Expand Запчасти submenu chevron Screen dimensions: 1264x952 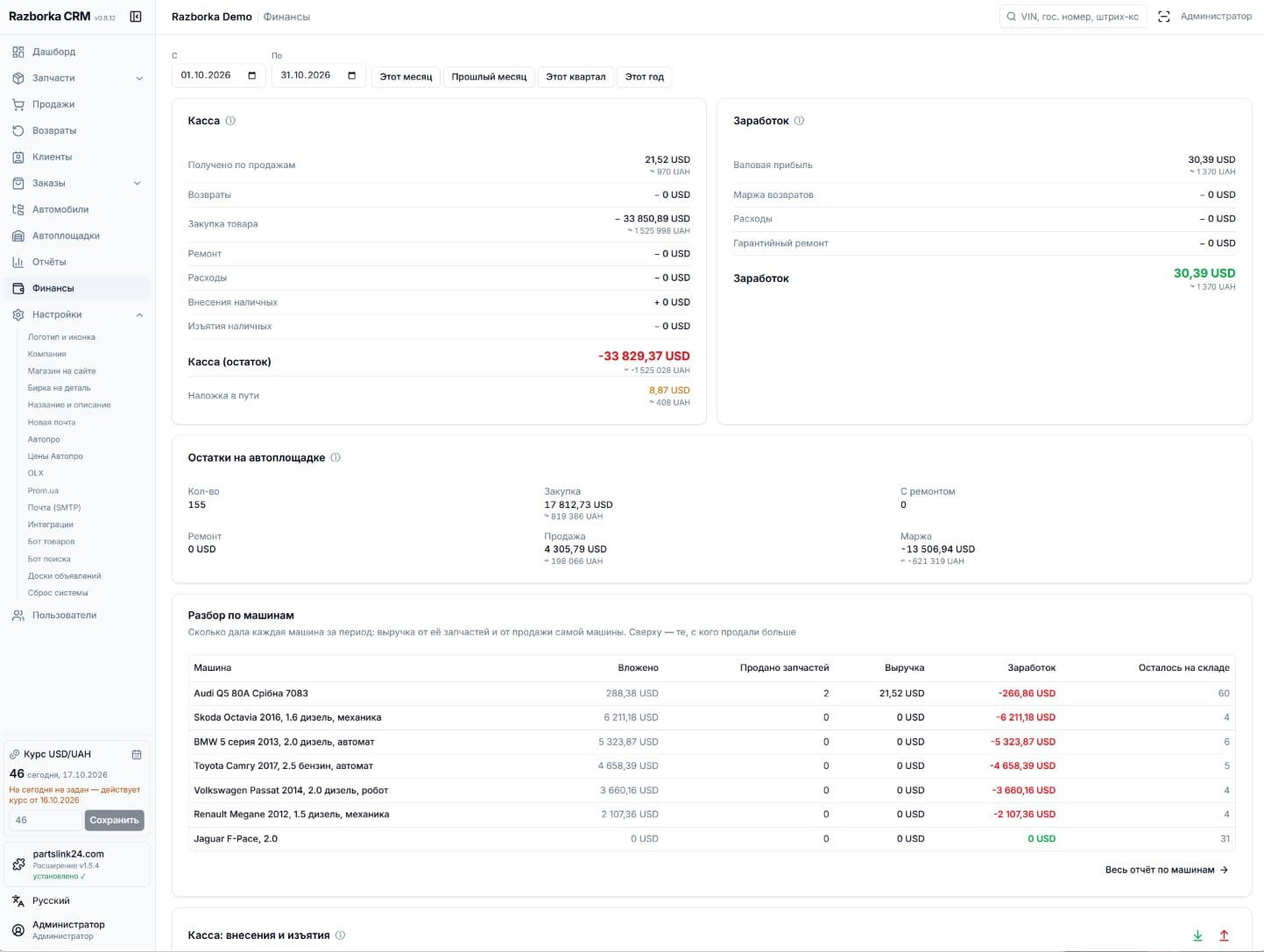point(139,78)
